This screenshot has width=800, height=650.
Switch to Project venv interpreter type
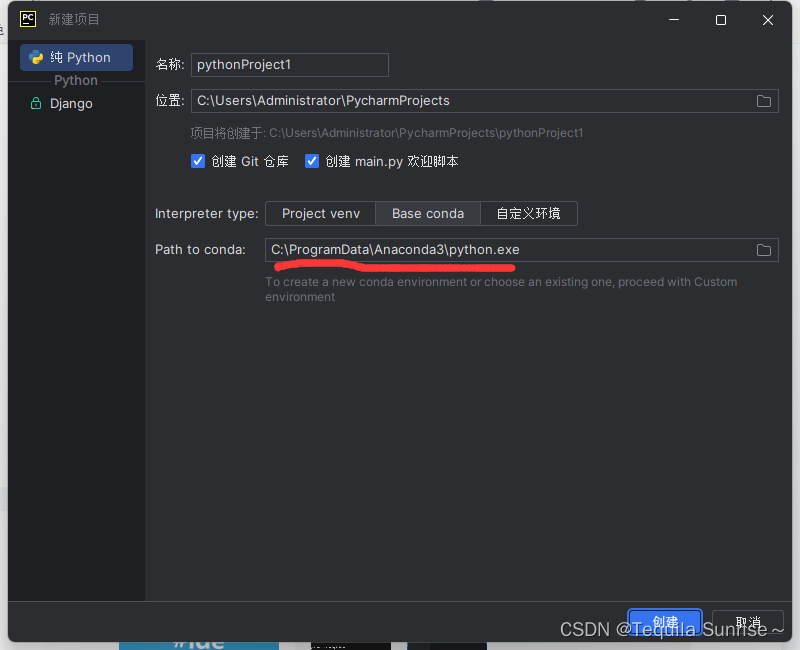(320, 213)
